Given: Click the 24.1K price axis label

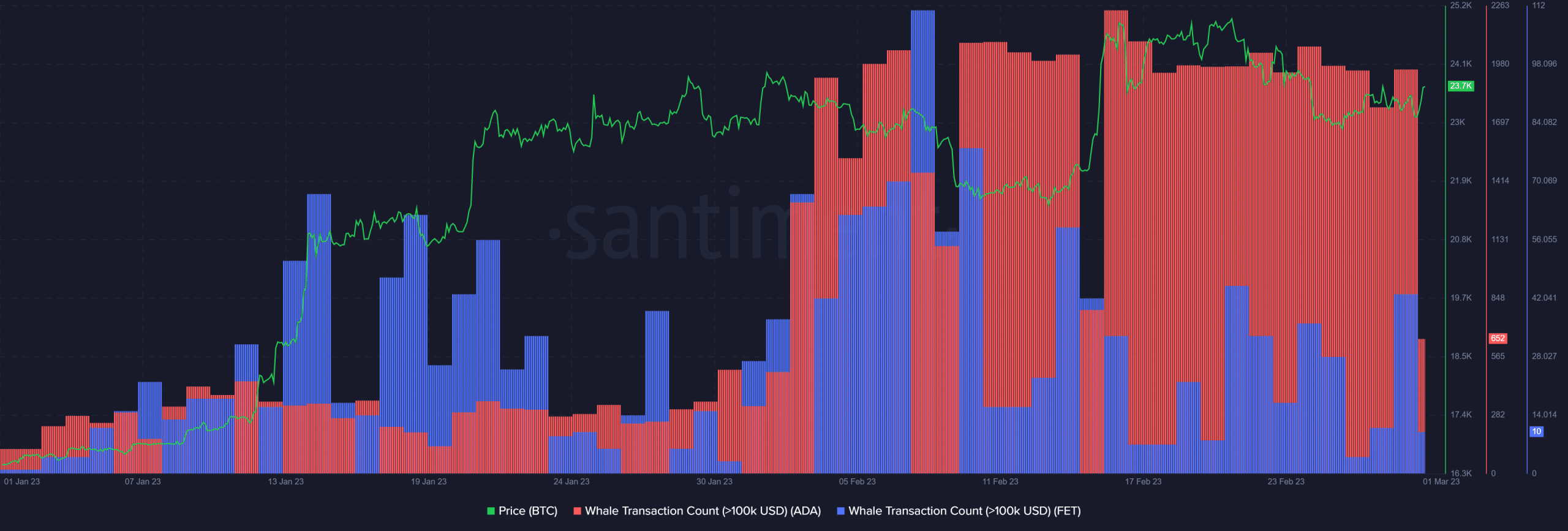Looking at the screenshot, I should (1461, 64).
